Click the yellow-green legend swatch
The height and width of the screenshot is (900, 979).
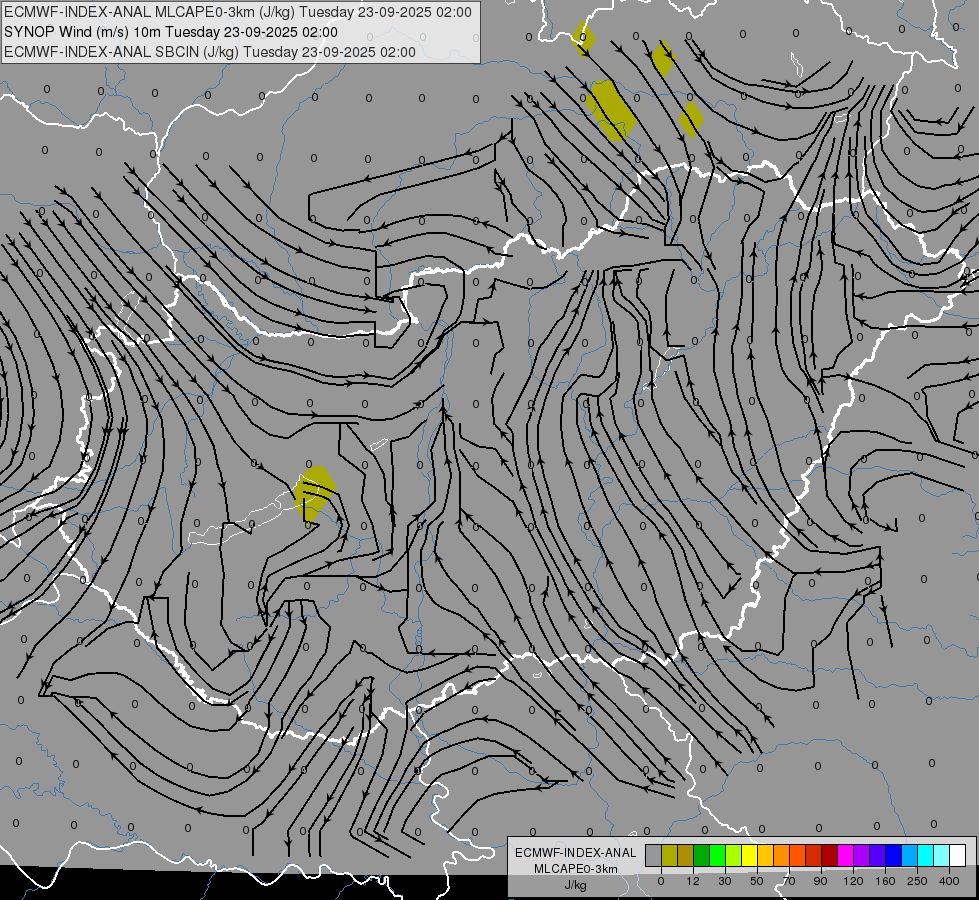(x=734, y=855)
